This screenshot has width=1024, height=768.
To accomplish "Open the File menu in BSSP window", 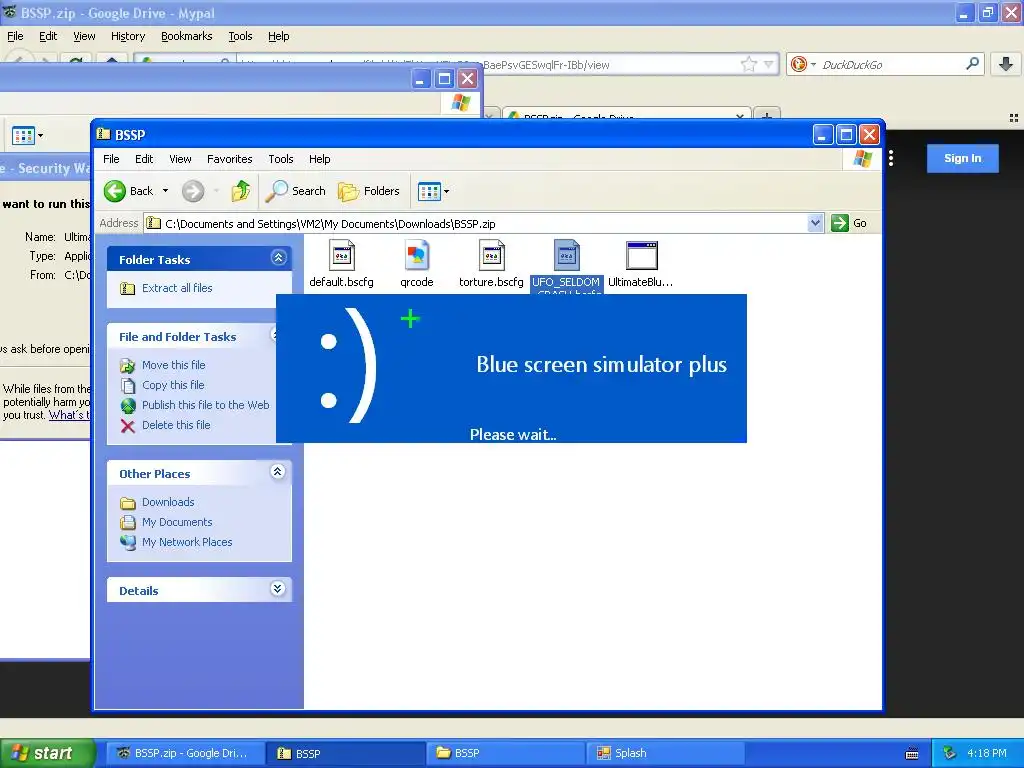I will (111, 159).
